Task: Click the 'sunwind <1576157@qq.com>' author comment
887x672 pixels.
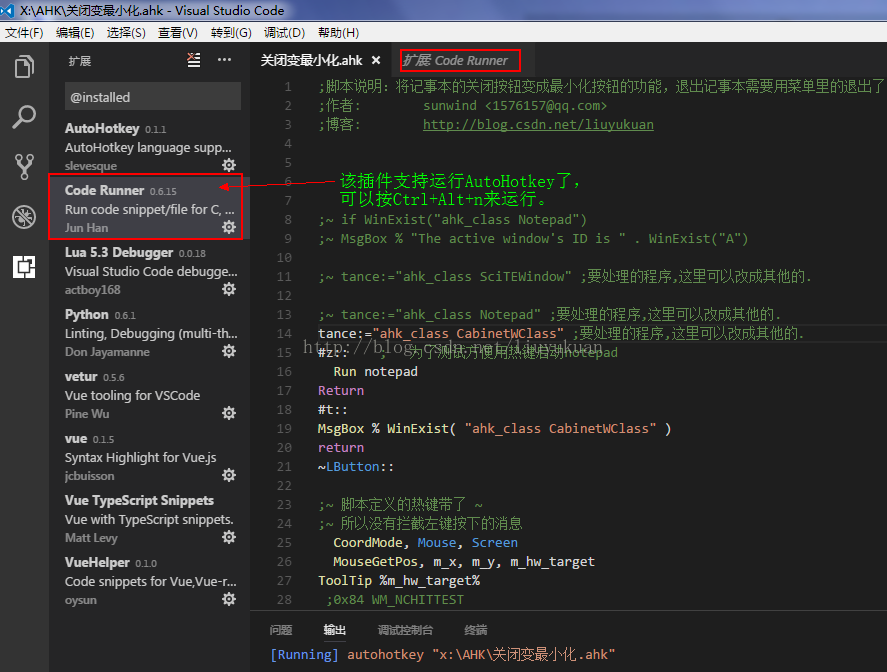Action: [515, 106]
